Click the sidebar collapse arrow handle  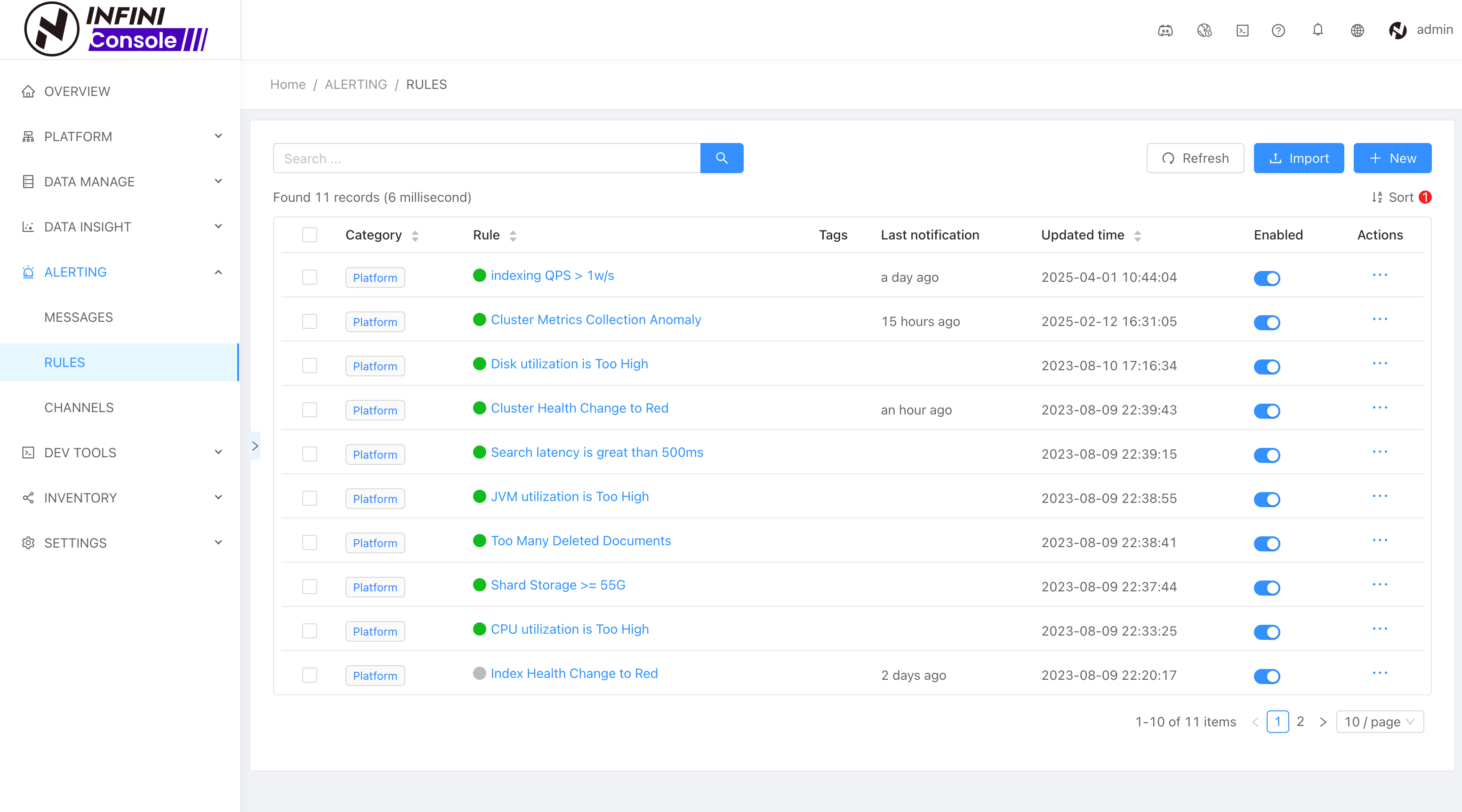click(x=256, y=446)
